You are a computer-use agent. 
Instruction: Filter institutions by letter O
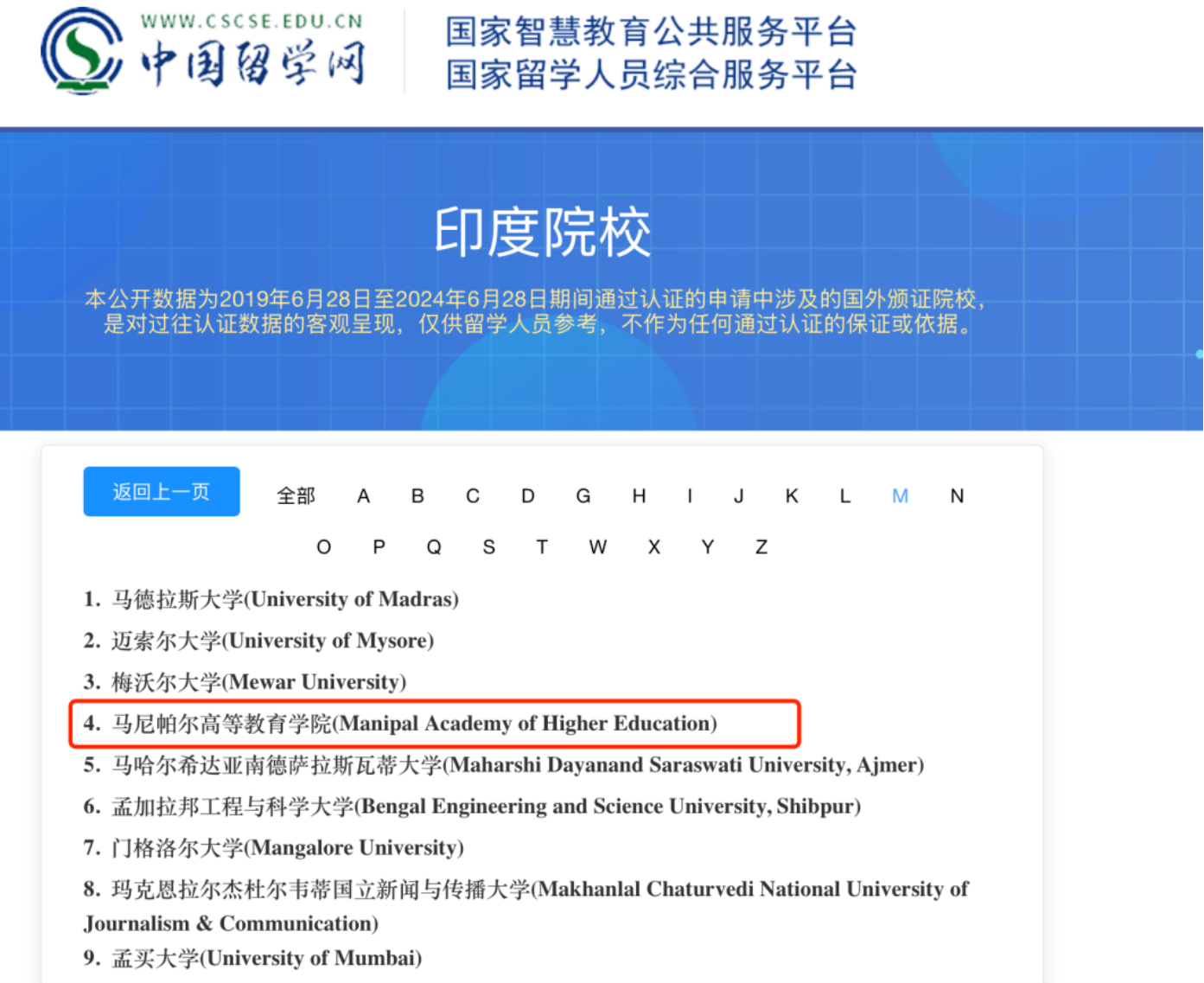(324, 547)
